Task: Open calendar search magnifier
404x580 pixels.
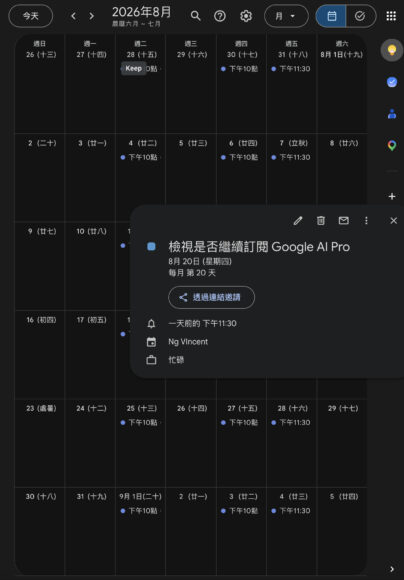Action: [195, 16]
